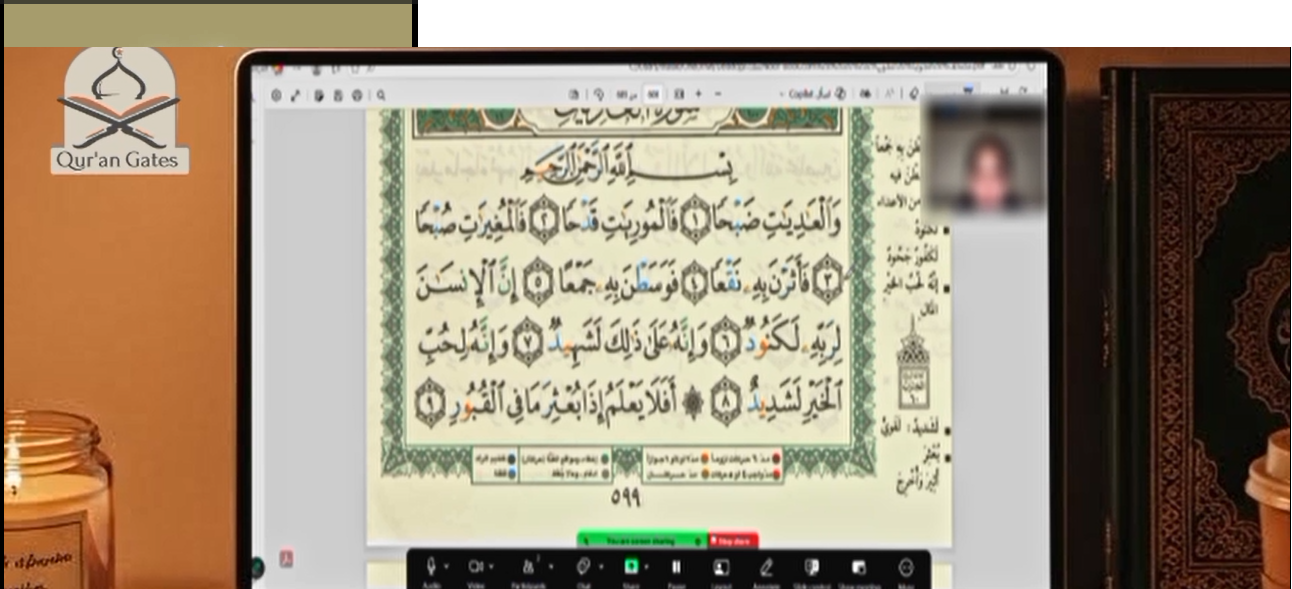1292x589 pixels.
Task: Click the Slide control icon
Action: click(812, 567)
